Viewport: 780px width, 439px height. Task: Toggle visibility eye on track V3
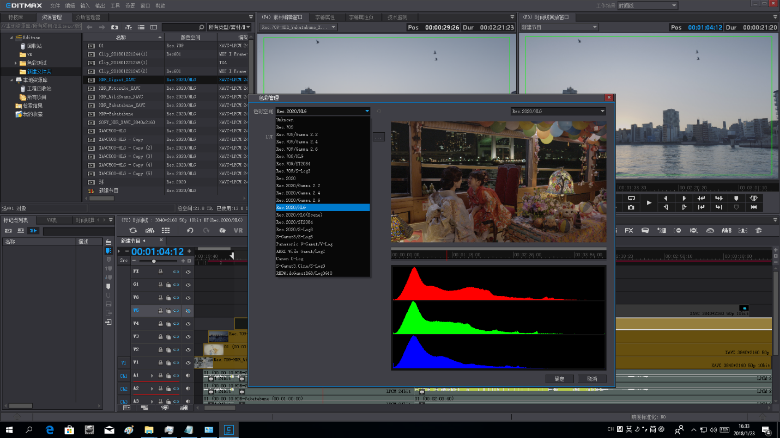(188, 337)
